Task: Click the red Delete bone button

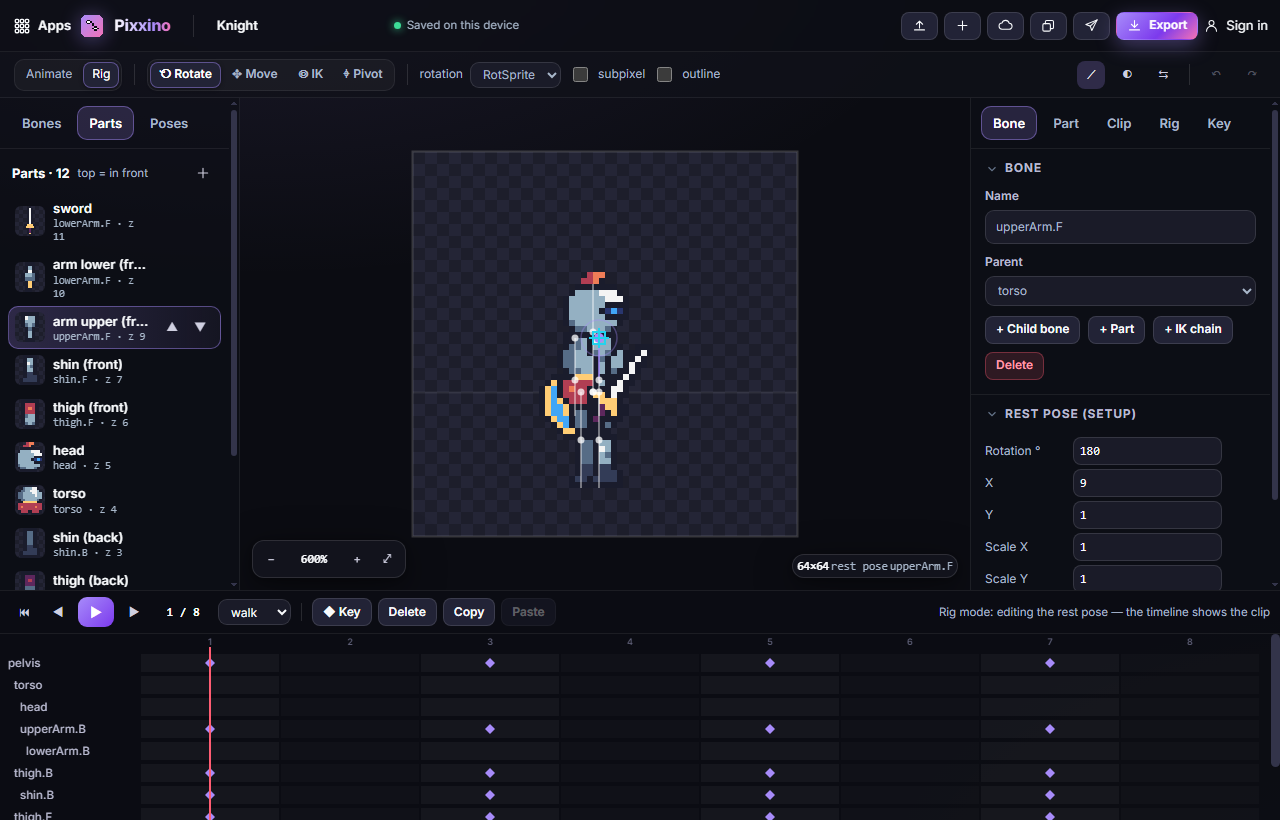Action: [x=1014, y=366]
